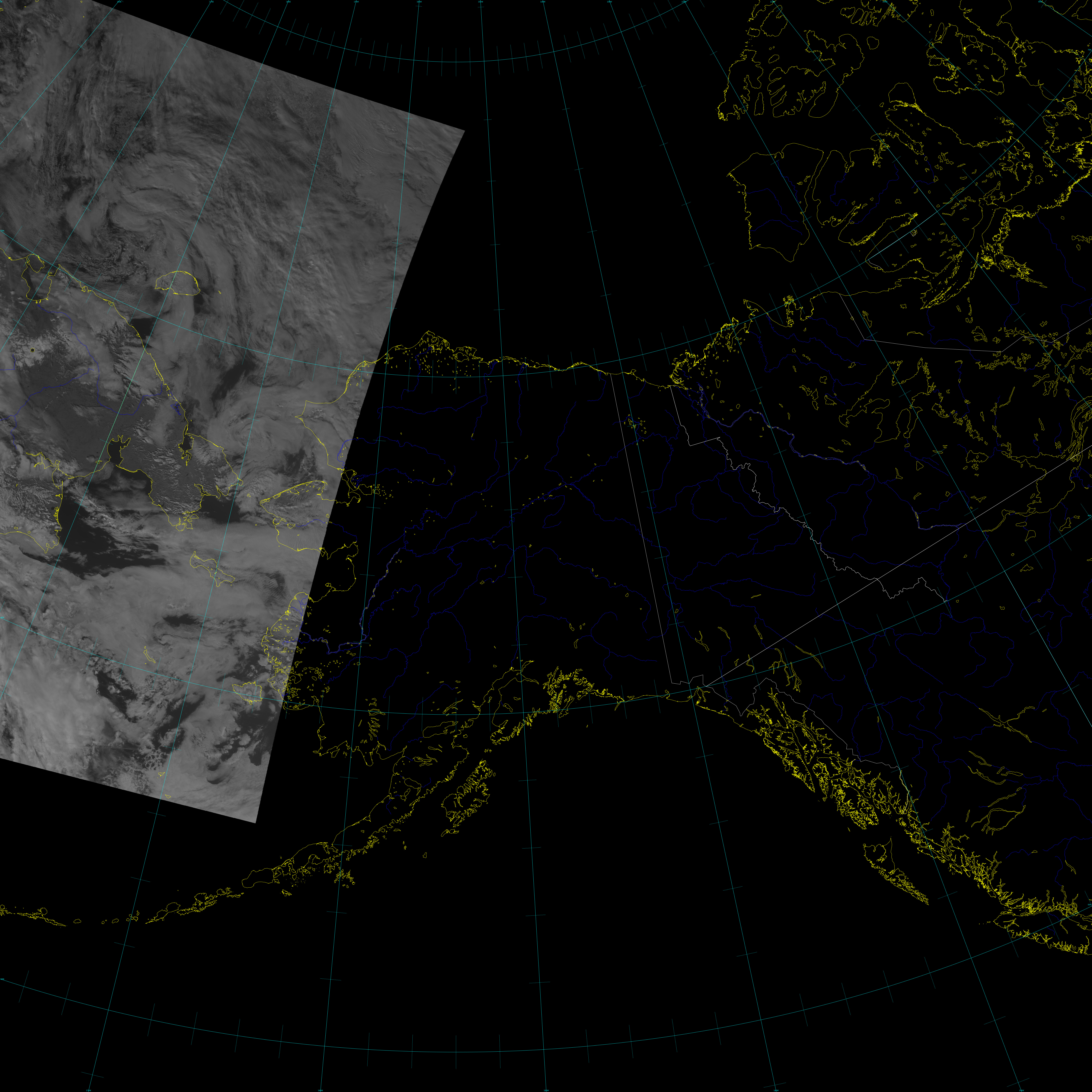1092x1092 pixels.
Task: Click the 130W longitude label on top edge
Action: (609, 2)
